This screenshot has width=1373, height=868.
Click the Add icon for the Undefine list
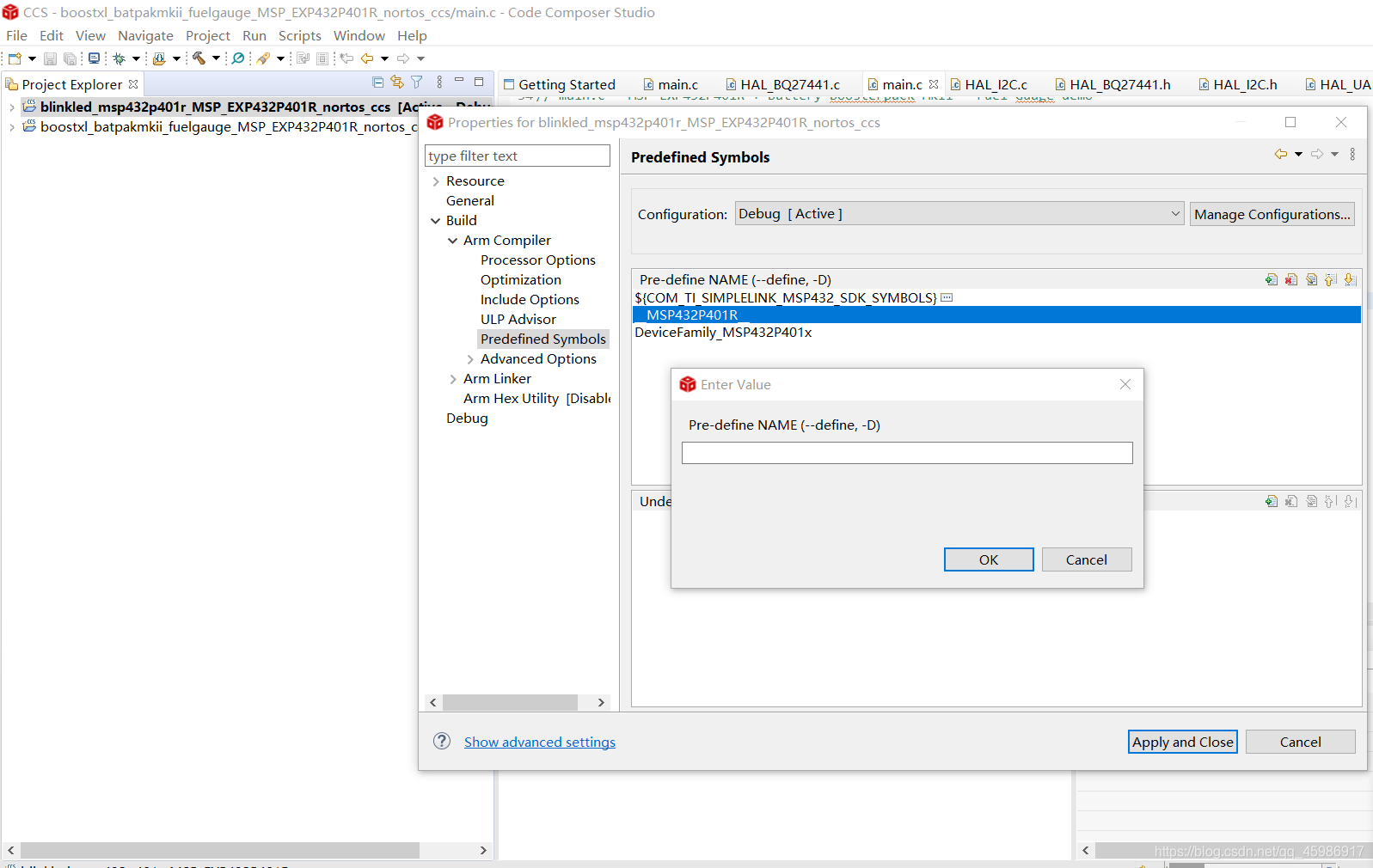click(1272, 501)
